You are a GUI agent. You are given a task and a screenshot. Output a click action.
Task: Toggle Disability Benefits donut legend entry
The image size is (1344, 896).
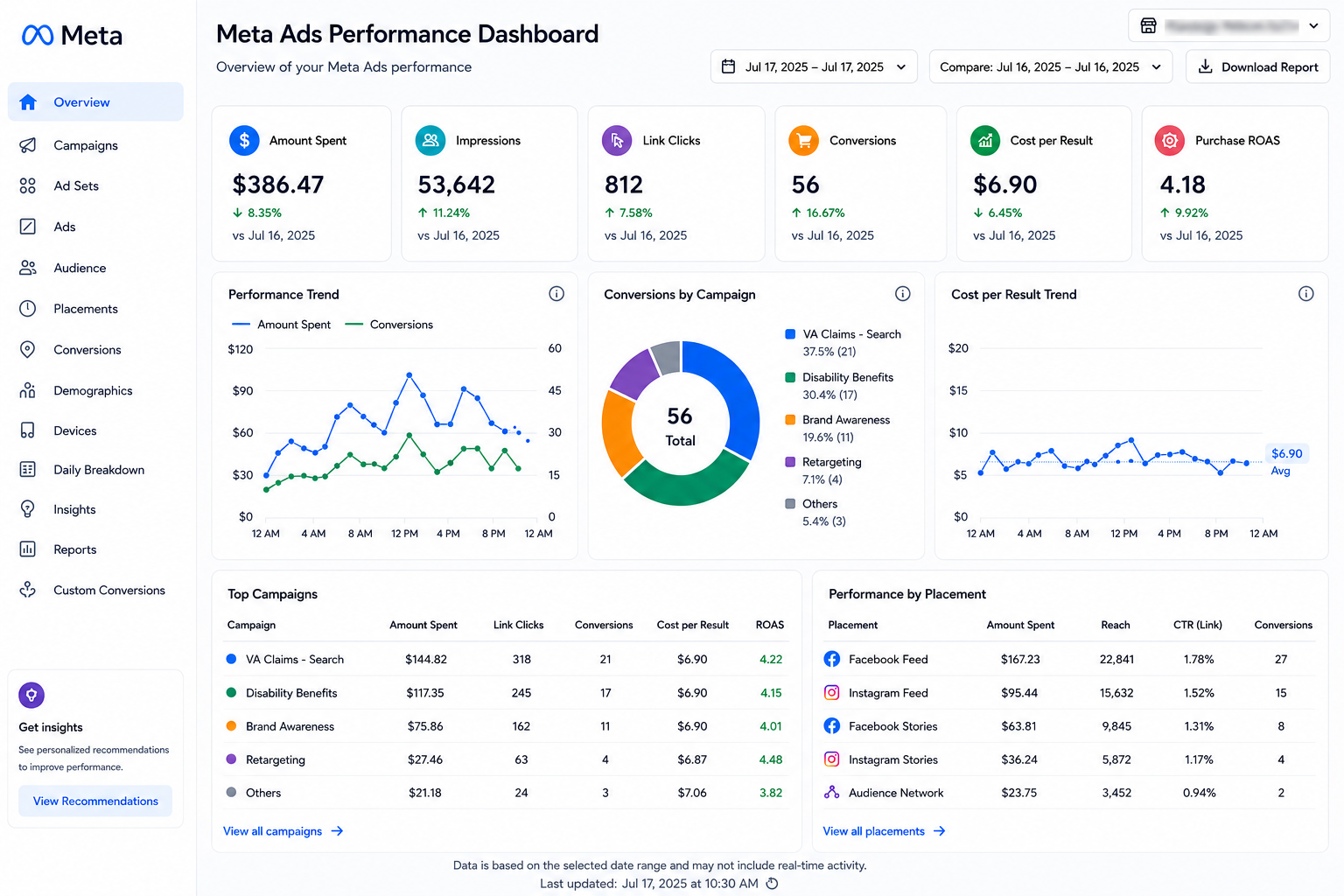(x=839, y=386)
